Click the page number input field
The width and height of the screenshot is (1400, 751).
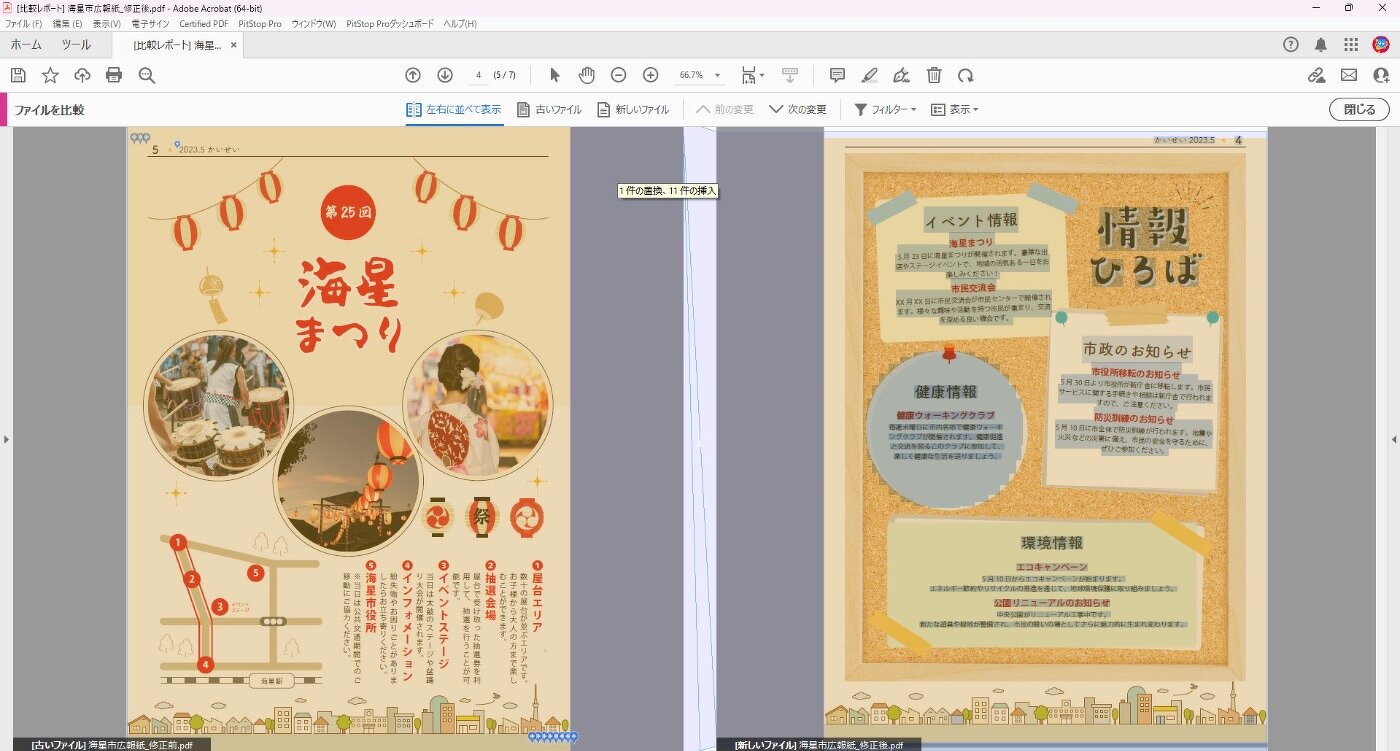pyautogui.click(x=481, y=75)
